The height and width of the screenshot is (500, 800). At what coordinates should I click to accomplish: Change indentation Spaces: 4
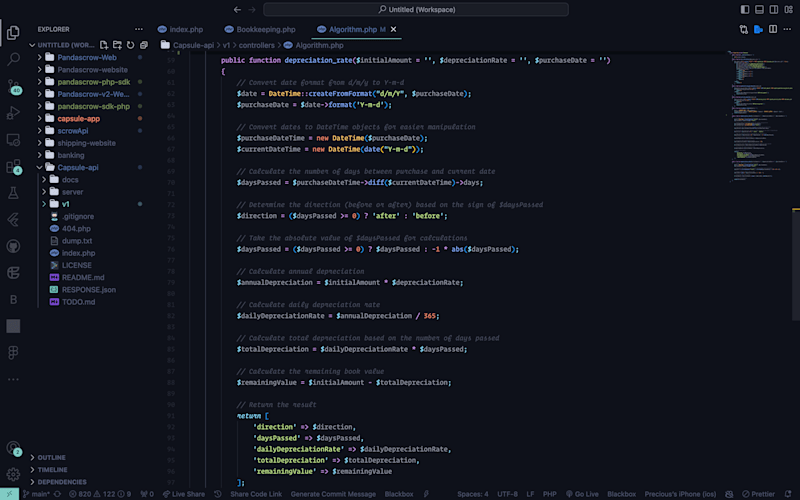pyautogui.click(x=472, y=494)
